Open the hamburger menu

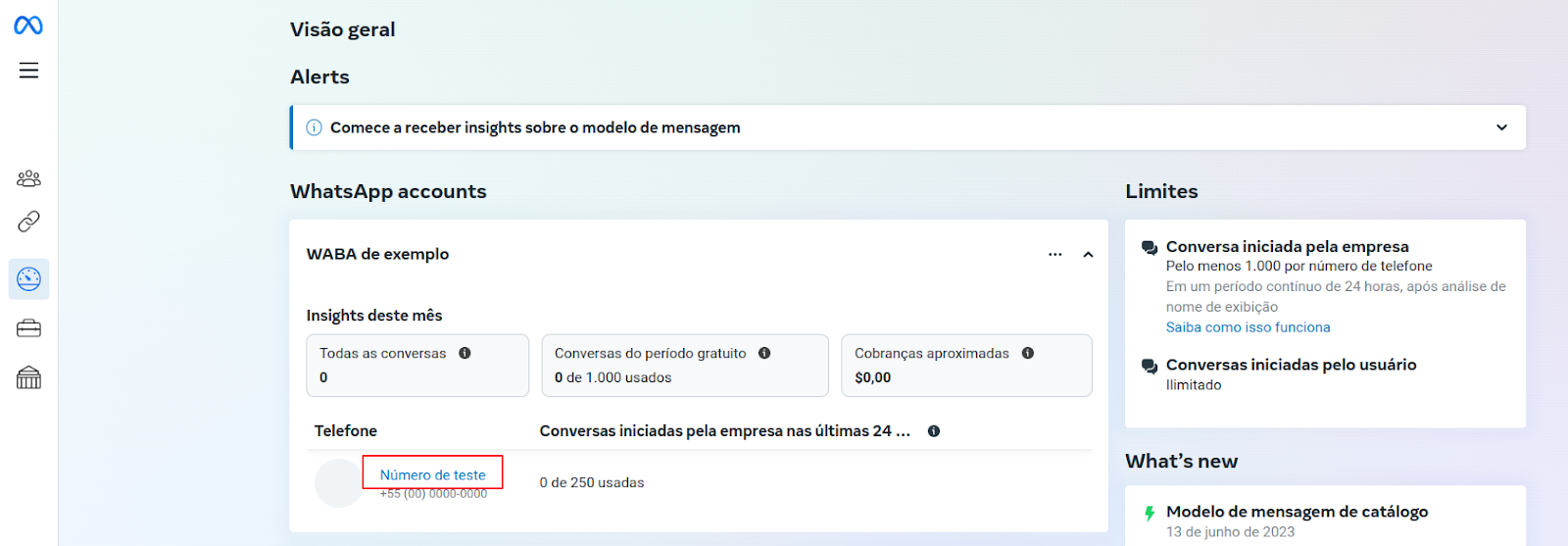[x=28, y=71]
